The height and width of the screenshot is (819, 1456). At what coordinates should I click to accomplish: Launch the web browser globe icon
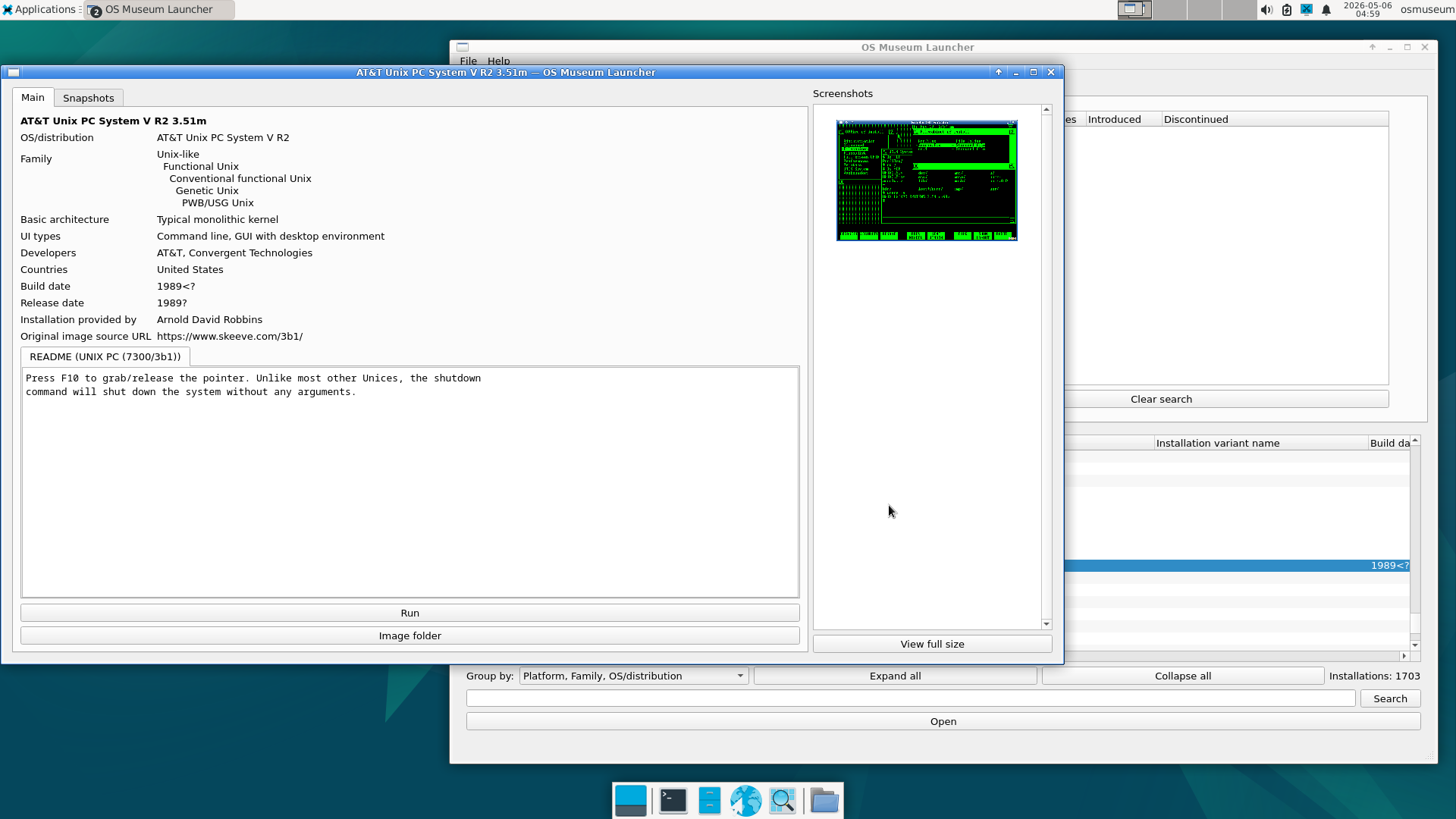tap(746, 801)
